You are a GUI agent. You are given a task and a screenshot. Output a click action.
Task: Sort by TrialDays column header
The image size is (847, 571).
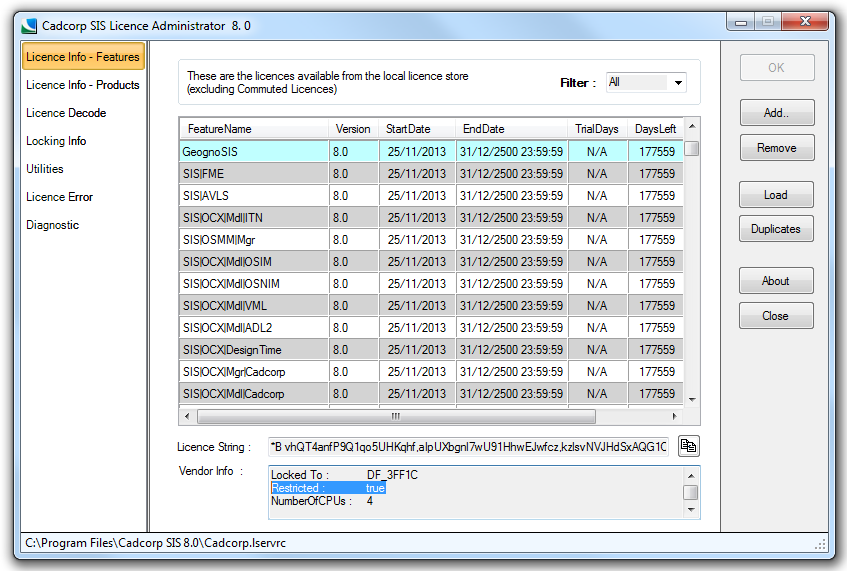click(x=597, y=129)
